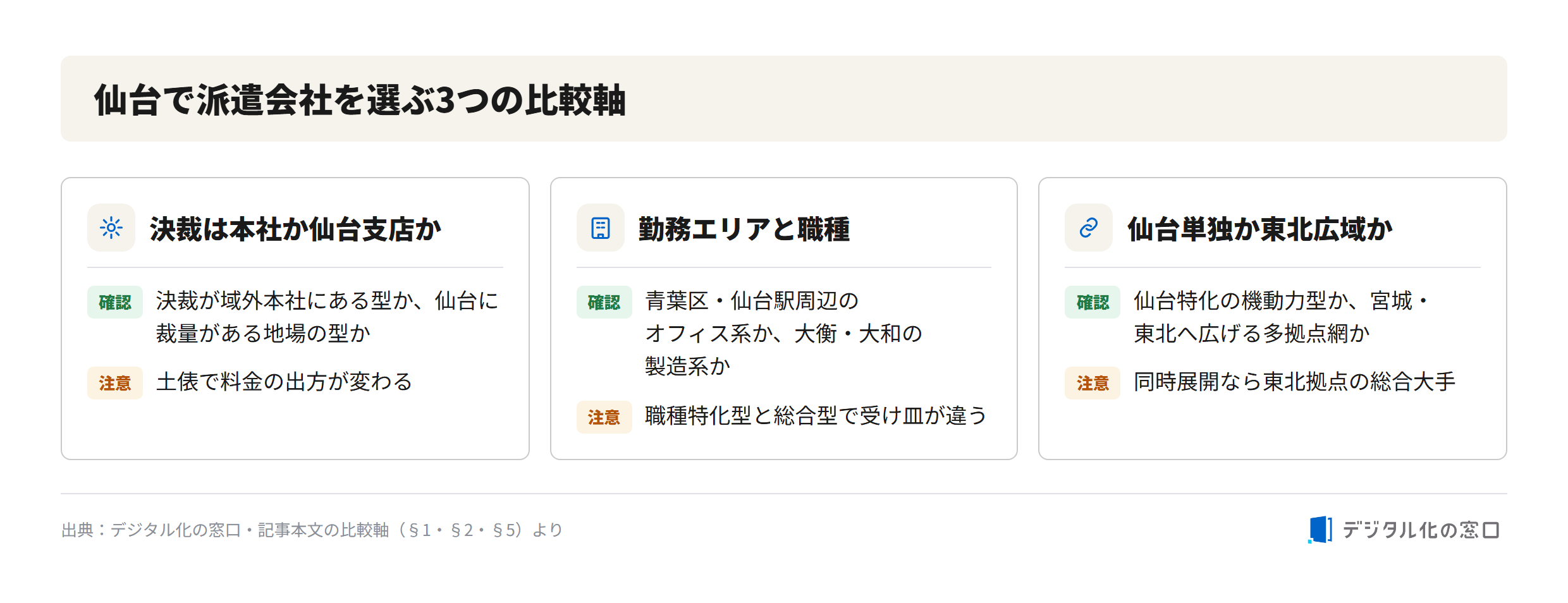Select the orange 注意 badge in third card
The height and width of the screenshot is (603, 1568).
click(x=1093, y=383)
